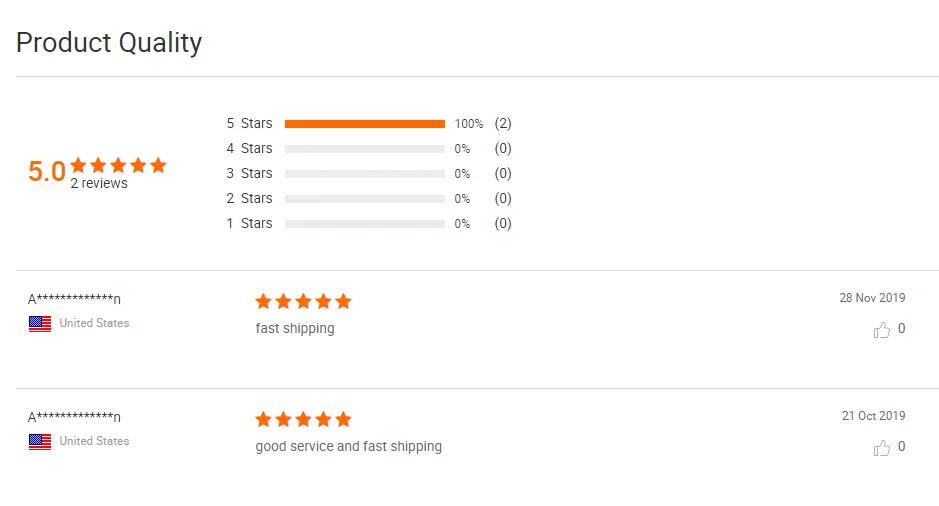Filter reviews by 5 Stars label
This screenshot has height=506, width=939.
pos(249,124)
